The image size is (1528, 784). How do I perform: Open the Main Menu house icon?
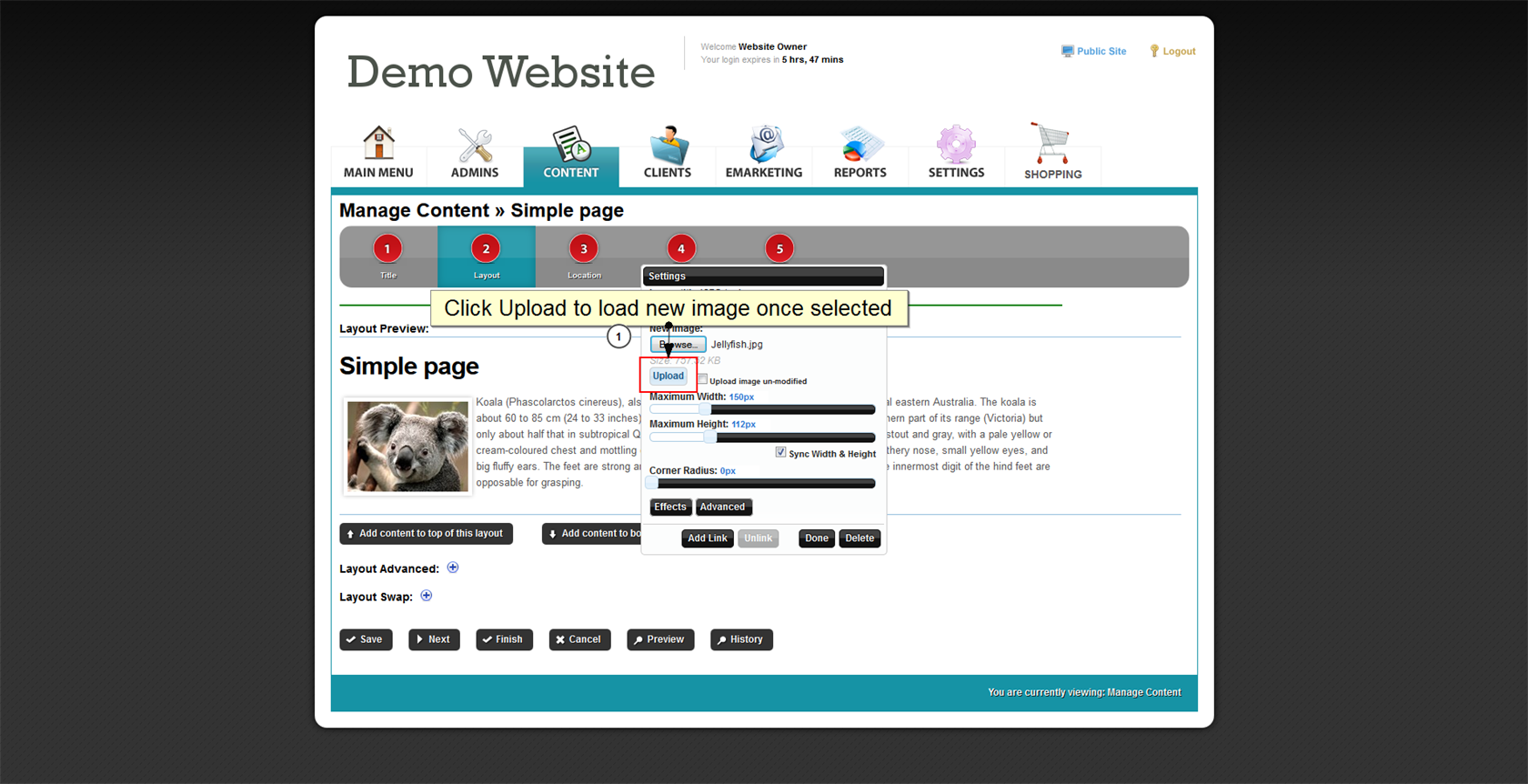(x=378, y=144)
